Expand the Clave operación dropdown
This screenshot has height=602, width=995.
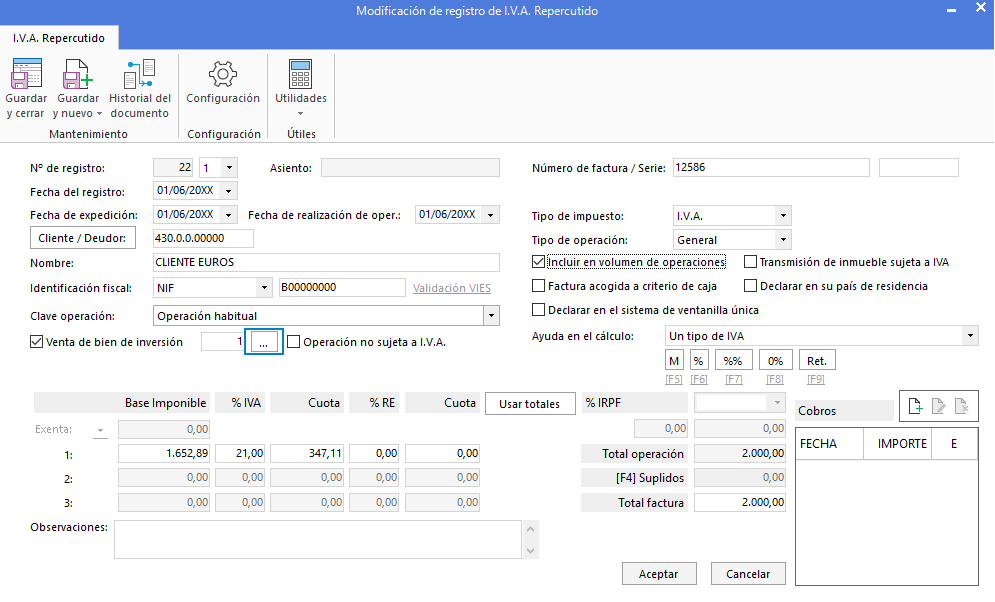(x=491, y=315)
